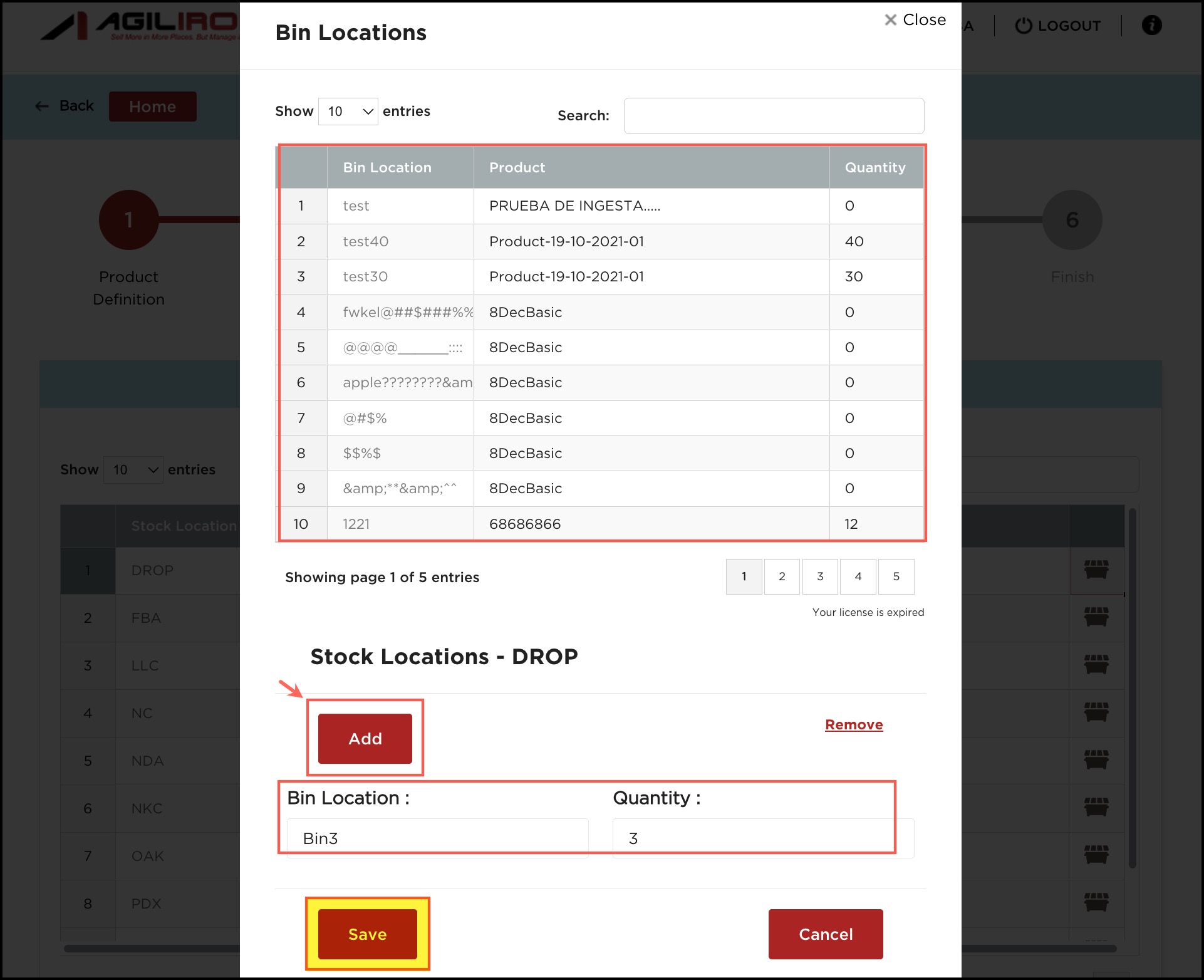Open bin icon for OAK row
The image size is (1204, 980).
1096,855
